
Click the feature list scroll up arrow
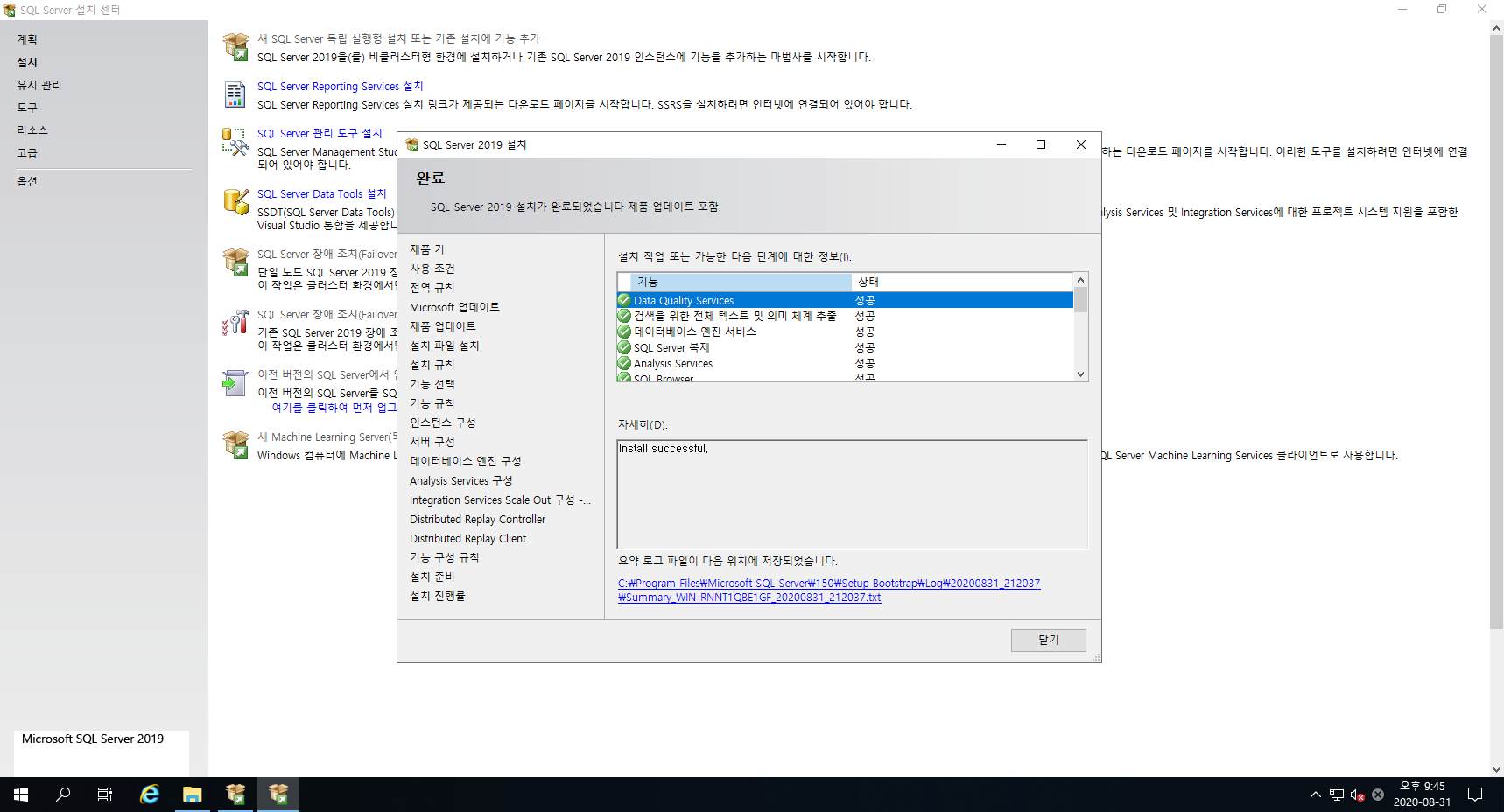[x=1080, y=280]
